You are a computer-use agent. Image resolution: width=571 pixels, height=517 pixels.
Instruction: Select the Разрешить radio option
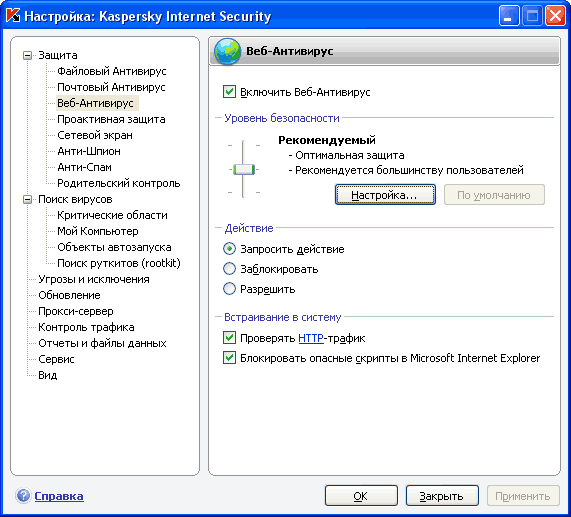coord(229,289)
